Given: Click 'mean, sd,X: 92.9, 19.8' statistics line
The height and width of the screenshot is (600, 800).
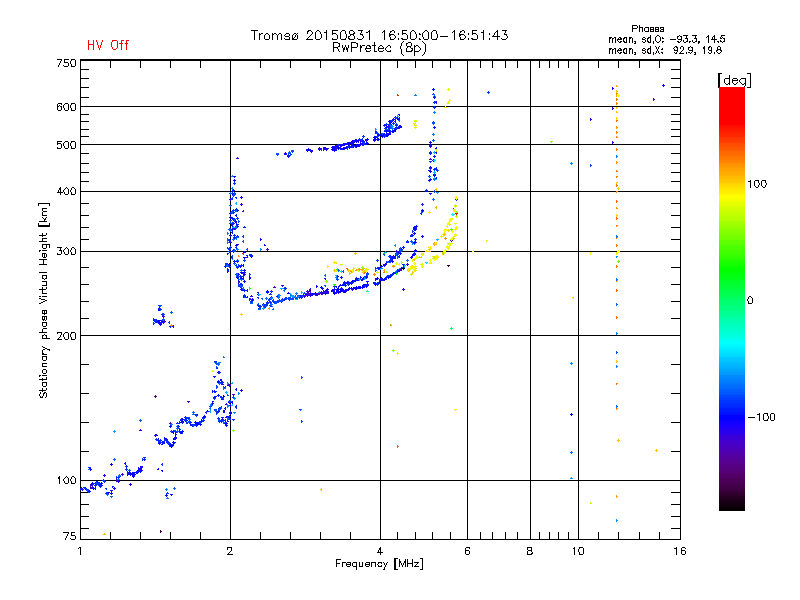Looking at the screenshot, I should point(665,50).
